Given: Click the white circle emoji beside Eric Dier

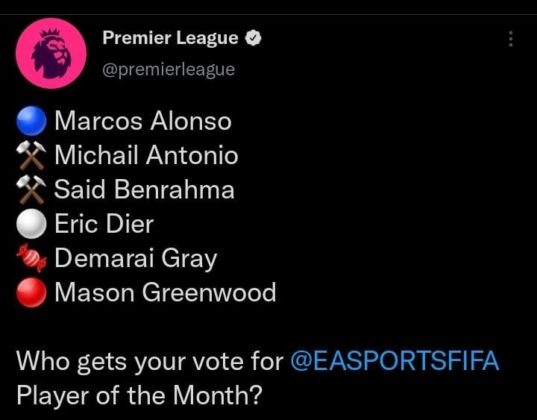Looking at the screenshot, I should [x=32, y=224].
